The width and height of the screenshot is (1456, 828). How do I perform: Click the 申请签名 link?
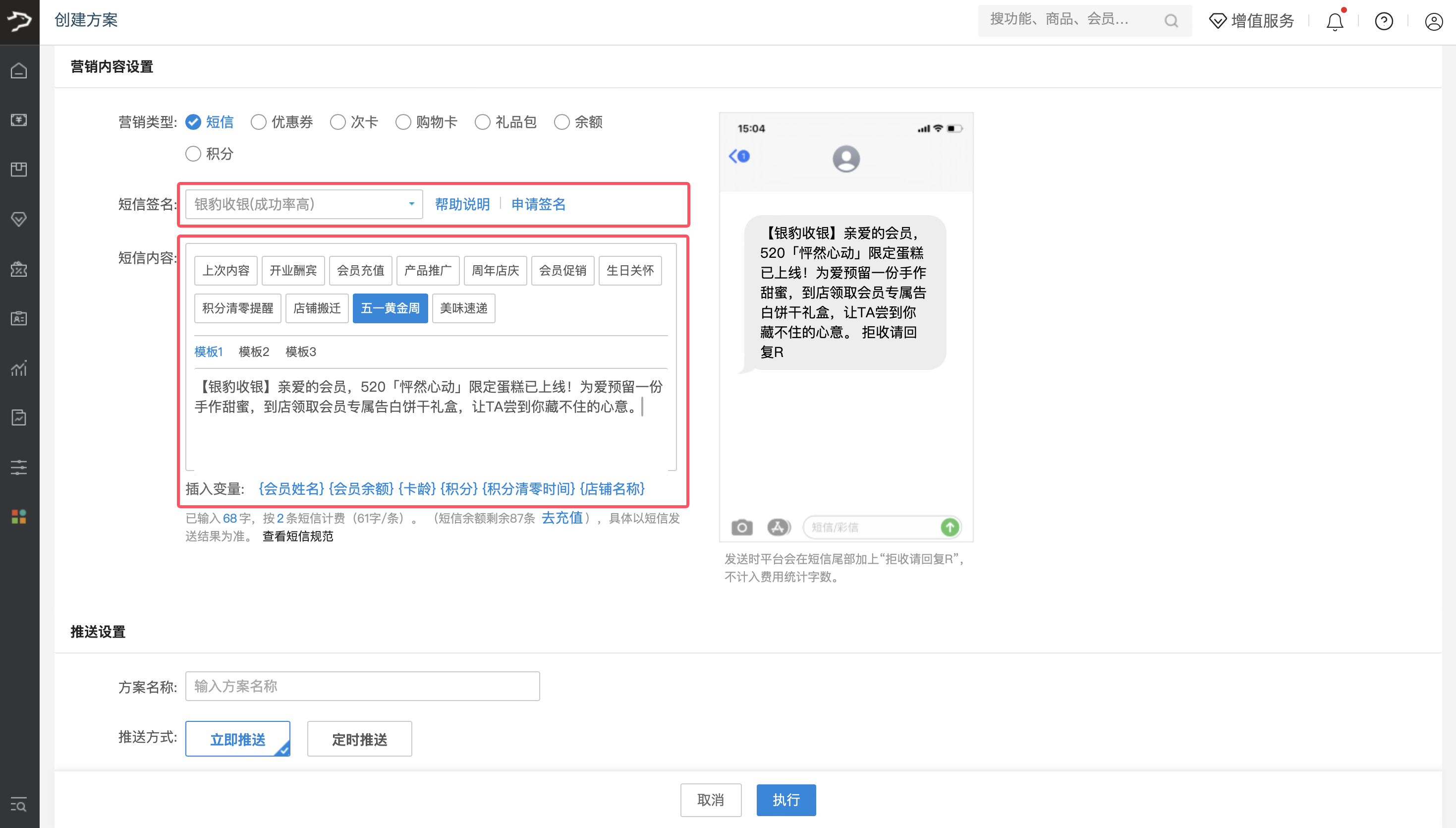[538, 204]
